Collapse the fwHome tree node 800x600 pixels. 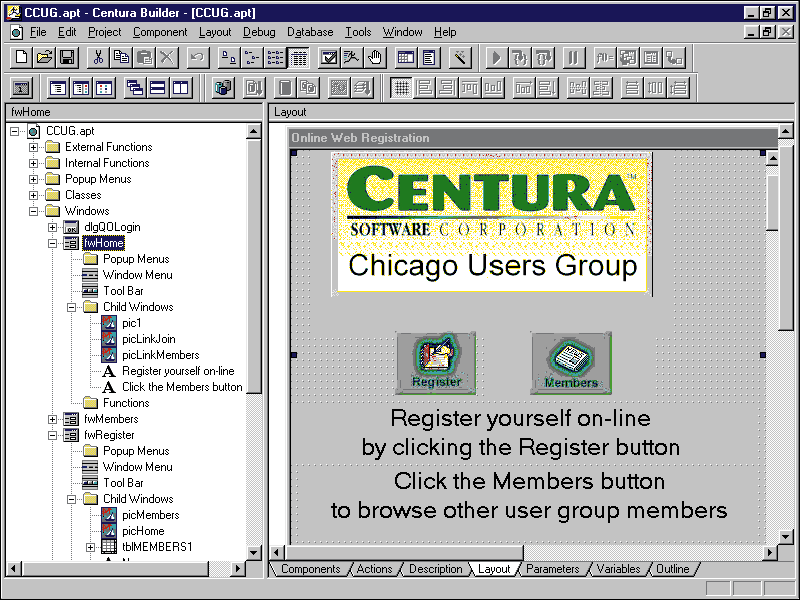coord(52,243)
